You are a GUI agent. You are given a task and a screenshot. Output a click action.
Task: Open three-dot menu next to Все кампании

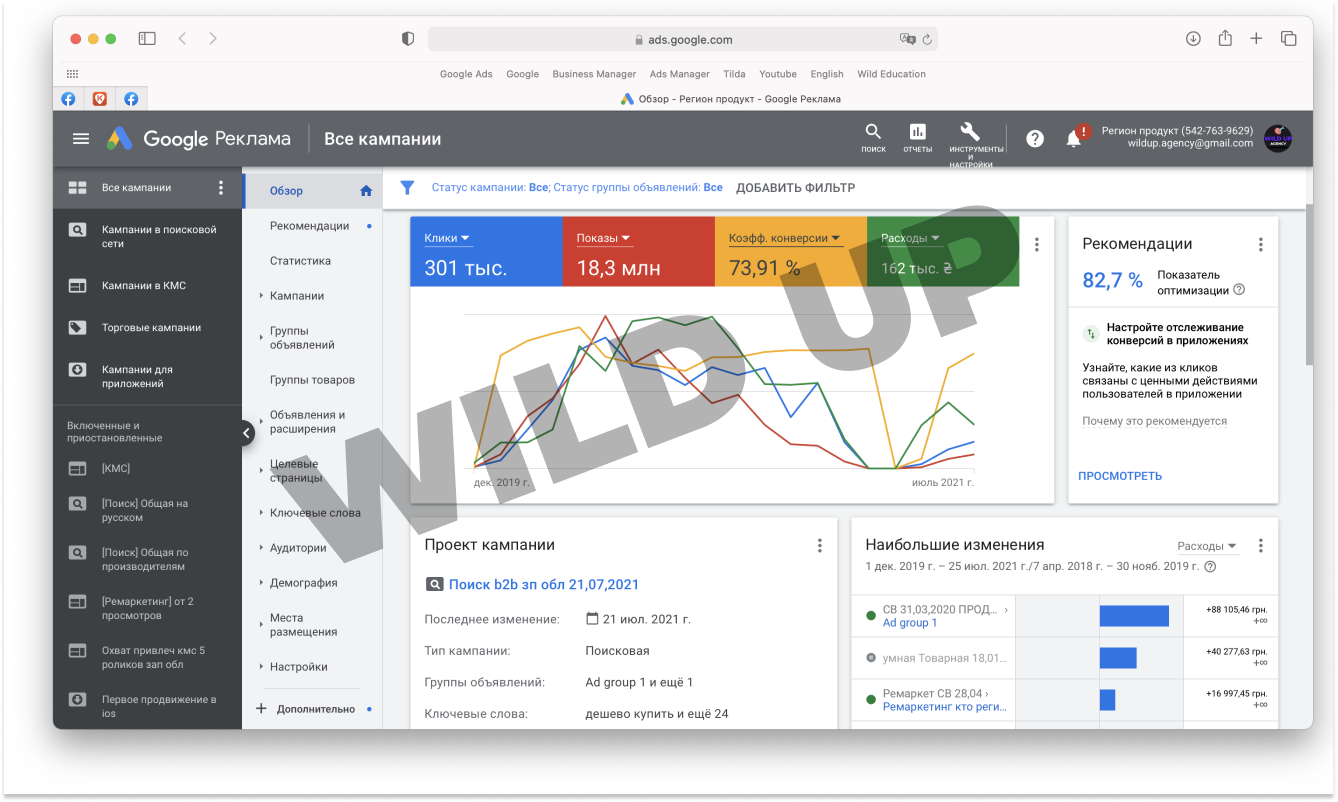pyautogui.click(x=221, y=188)
